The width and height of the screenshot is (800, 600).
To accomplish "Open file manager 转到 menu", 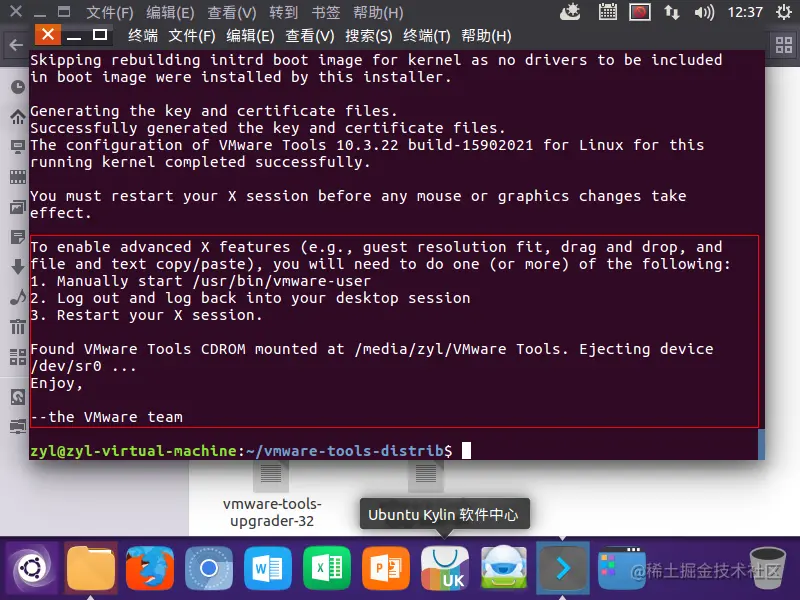I will [283, 12].
